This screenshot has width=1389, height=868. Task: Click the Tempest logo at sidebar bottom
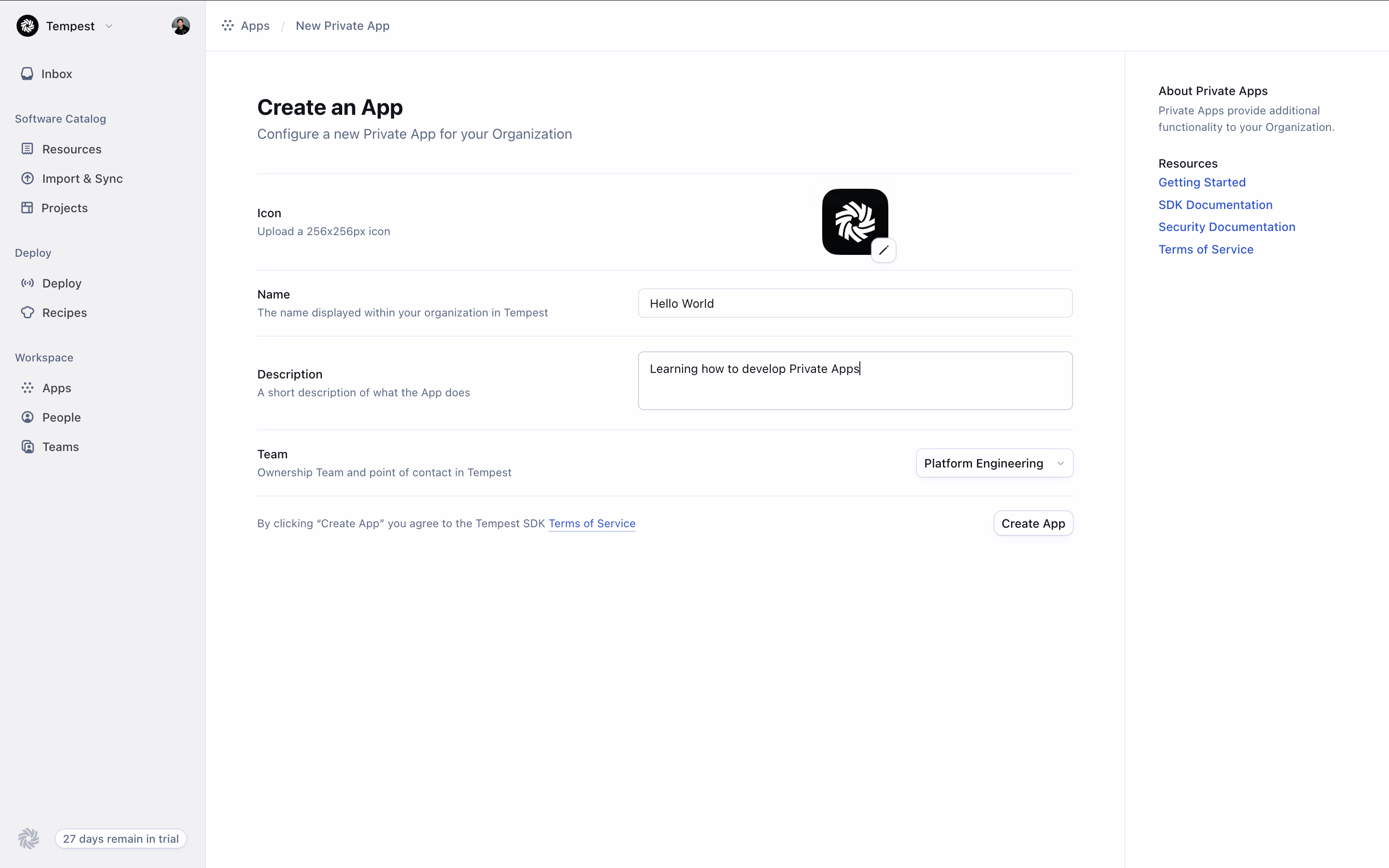28,838
